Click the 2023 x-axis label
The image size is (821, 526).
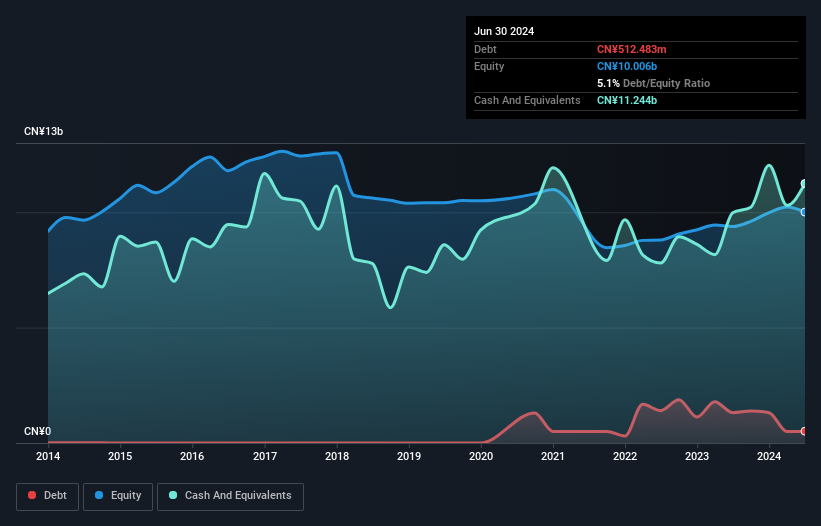[x=697, y=456]
